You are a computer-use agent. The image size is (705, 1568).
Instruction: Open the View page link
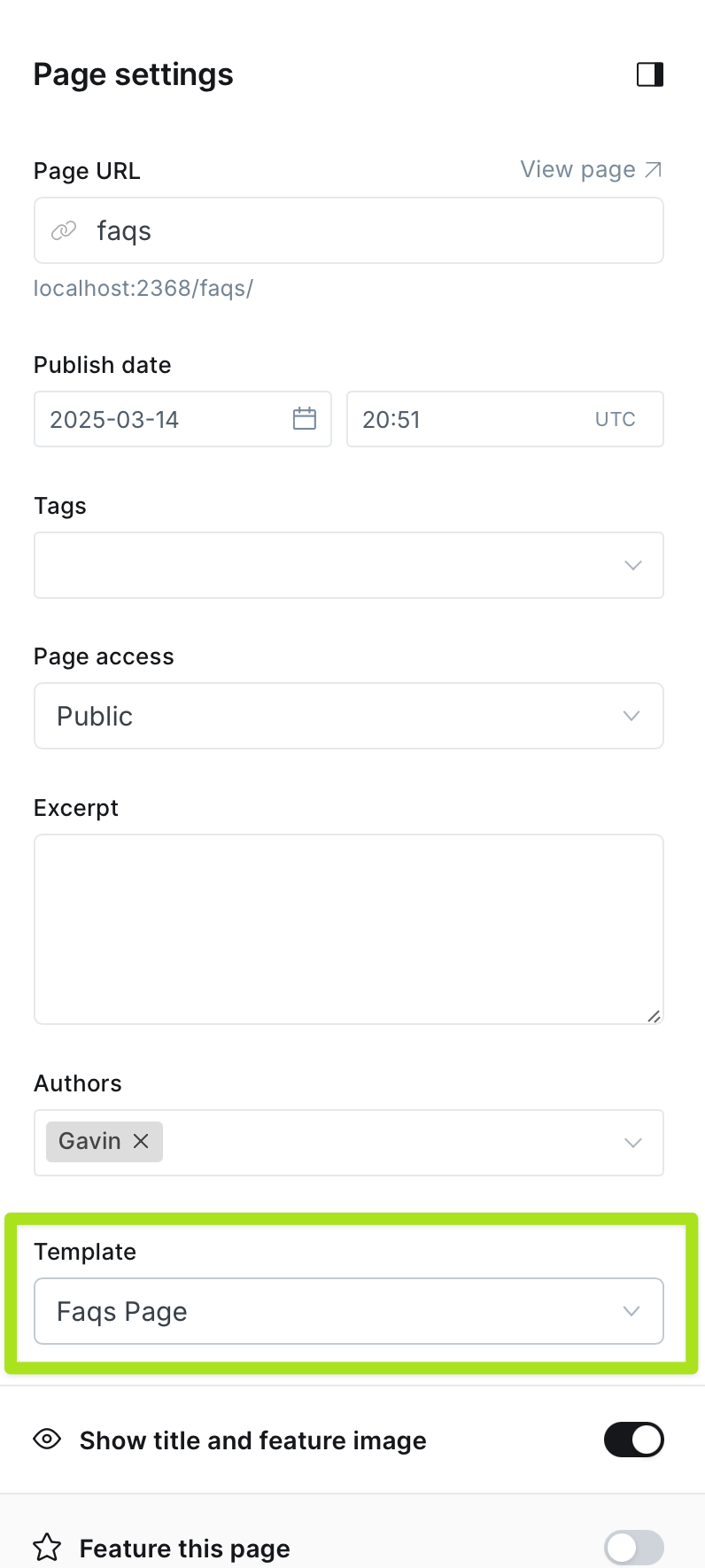tap(578, 169)
